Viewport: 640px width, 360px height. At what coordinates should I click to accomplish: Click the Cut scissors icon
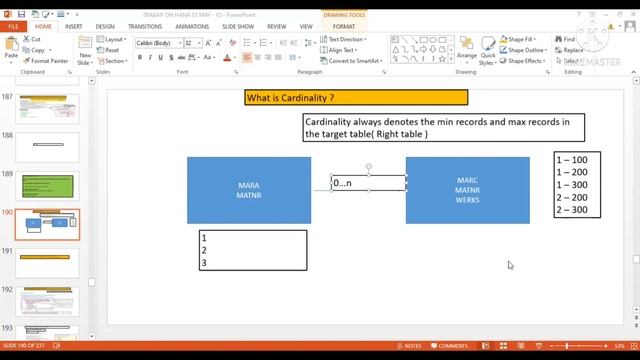pyautogui.click(x=27, y=39)
